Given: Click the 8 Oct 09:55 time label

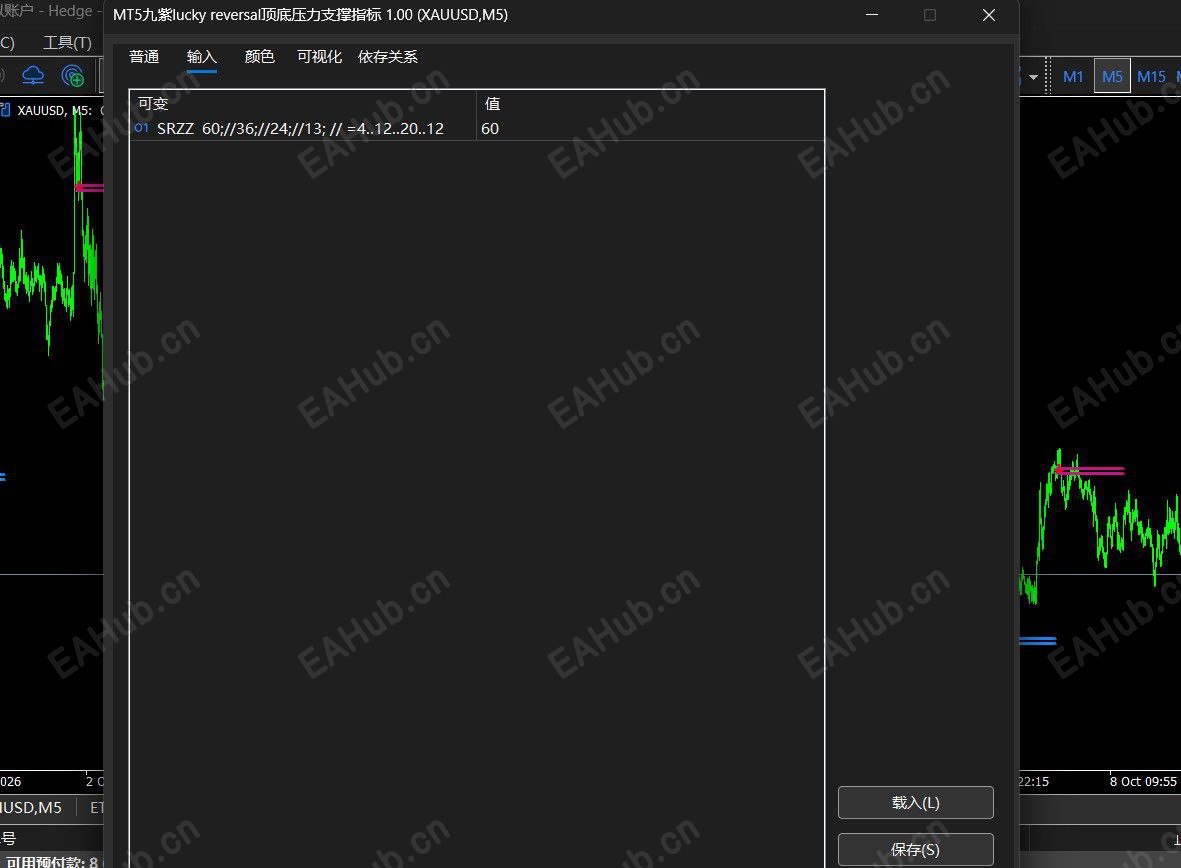Looking at the screenshot, I should (x=1143, y=781).
